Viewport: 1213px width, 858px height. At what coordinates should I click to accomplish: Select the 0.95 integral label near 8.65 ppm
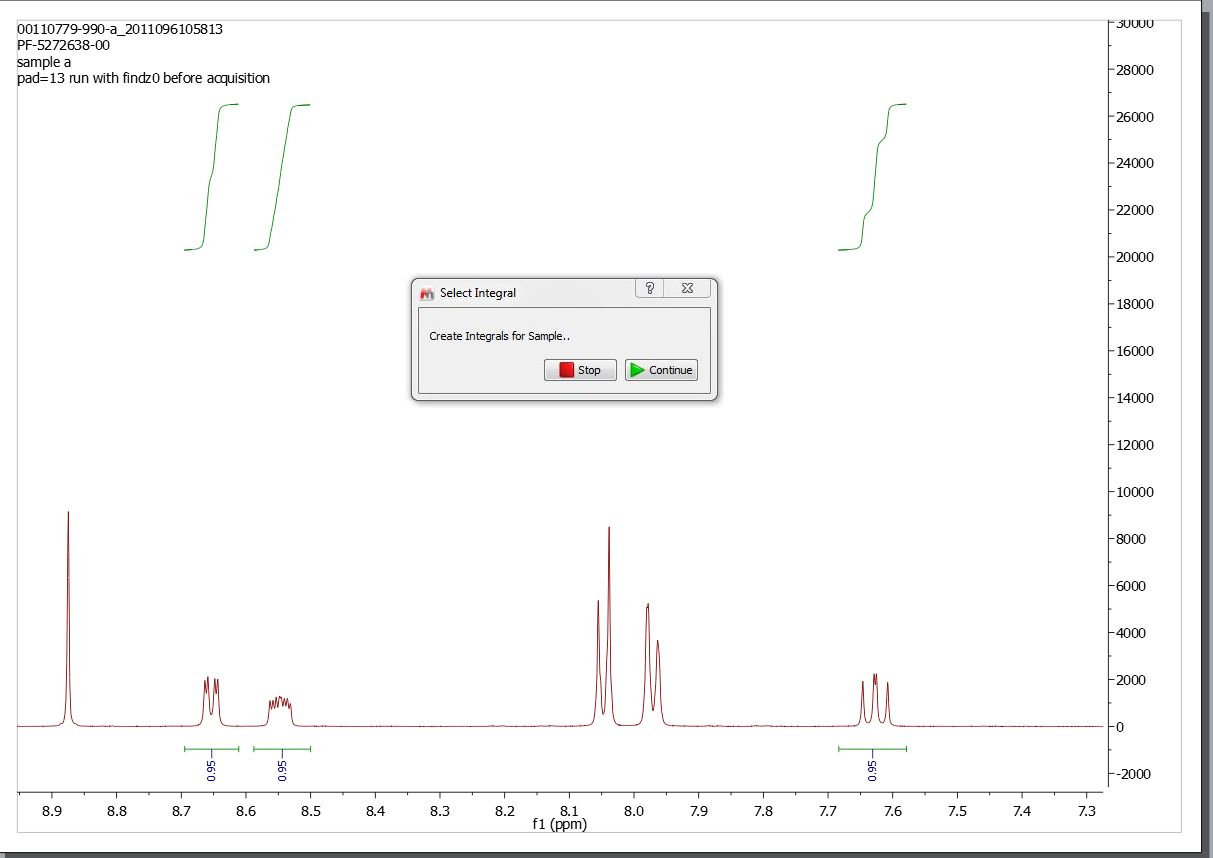click(x=211, y=769)
